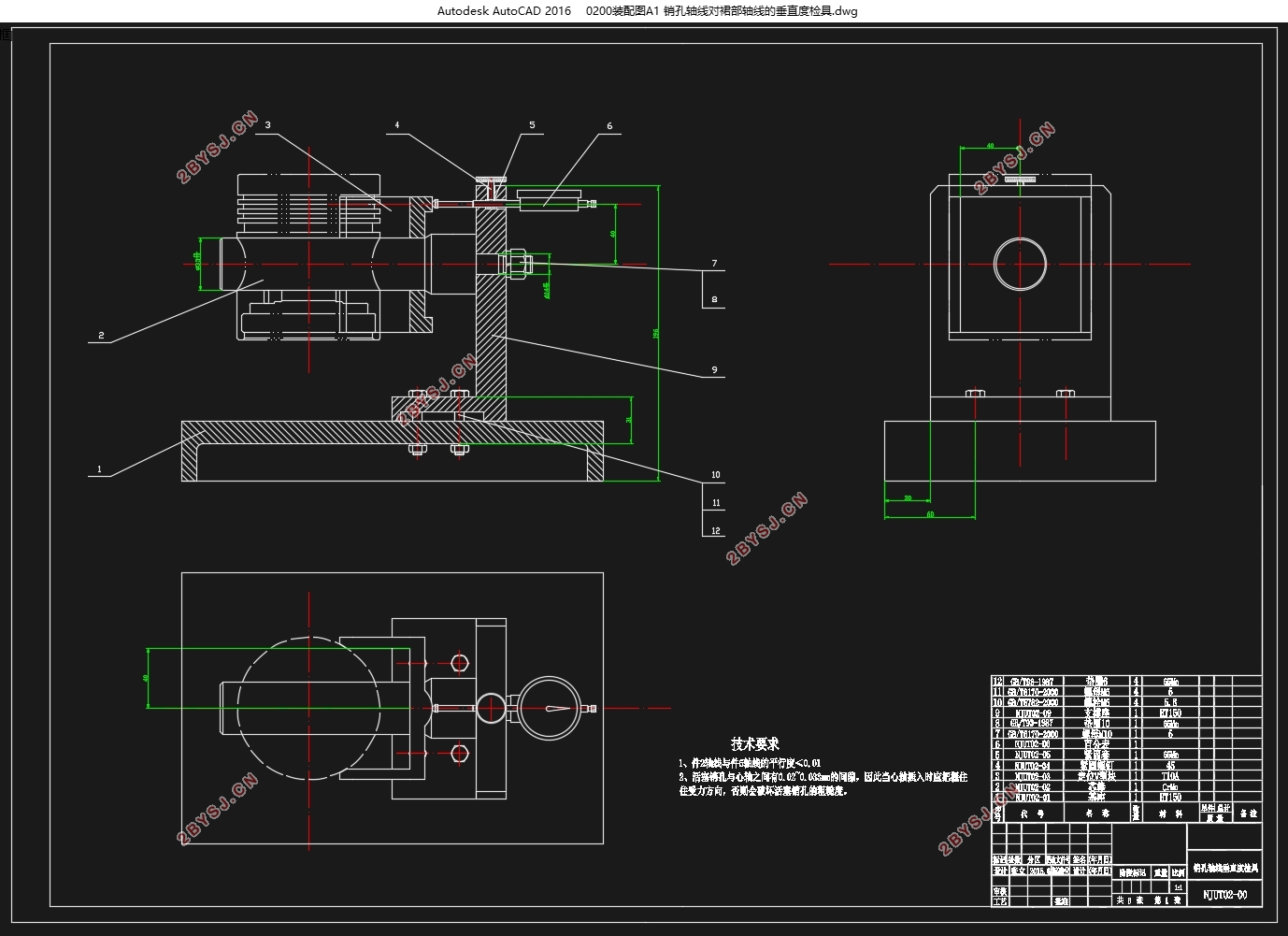Screen dimensions: 1288x936
Task: Click code NJUT02-03 in the parts list
Action: click(1033, 776)
